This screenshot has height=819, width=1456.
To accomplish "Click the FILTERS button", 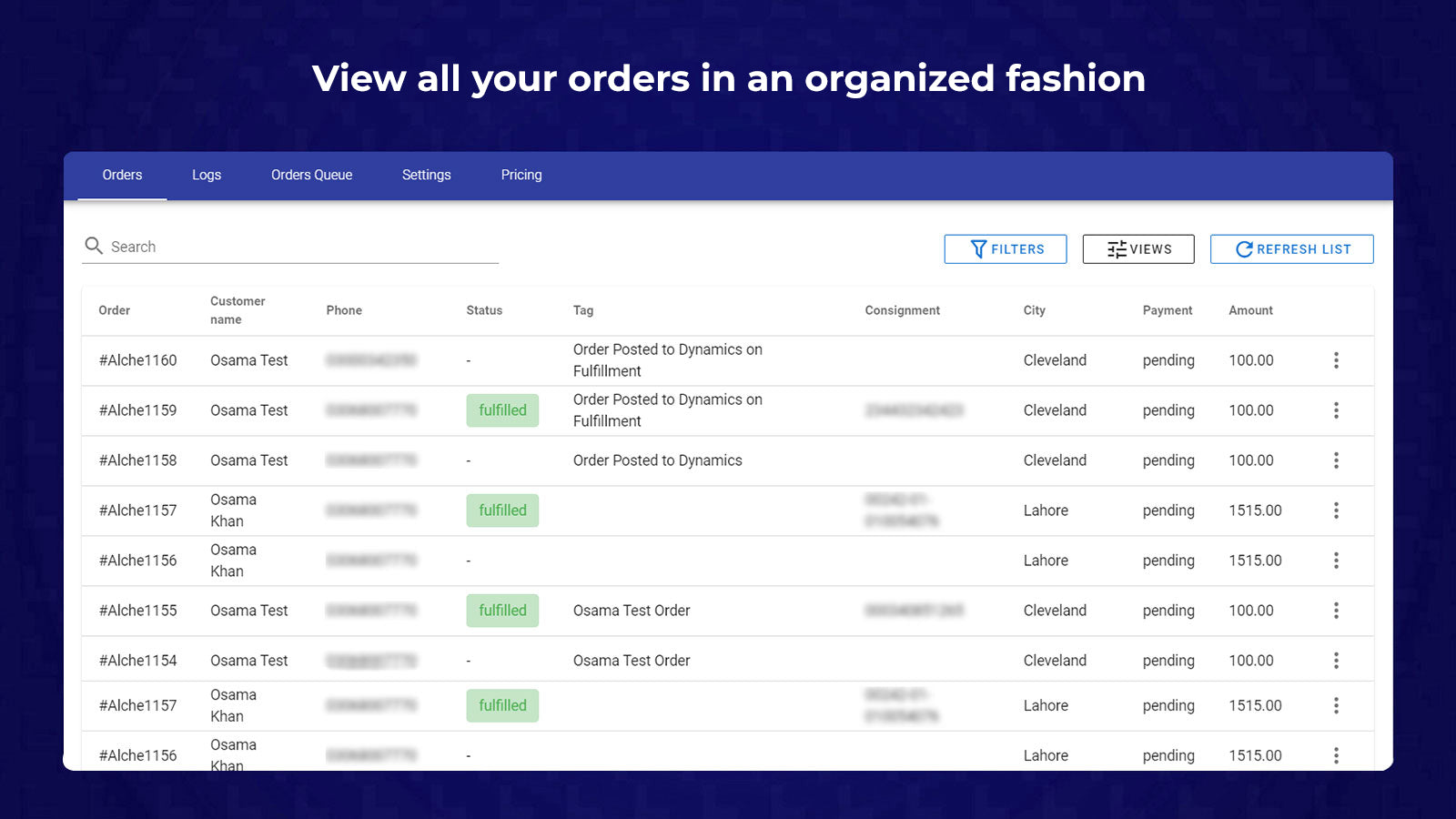I will [x=1005, y=248].
